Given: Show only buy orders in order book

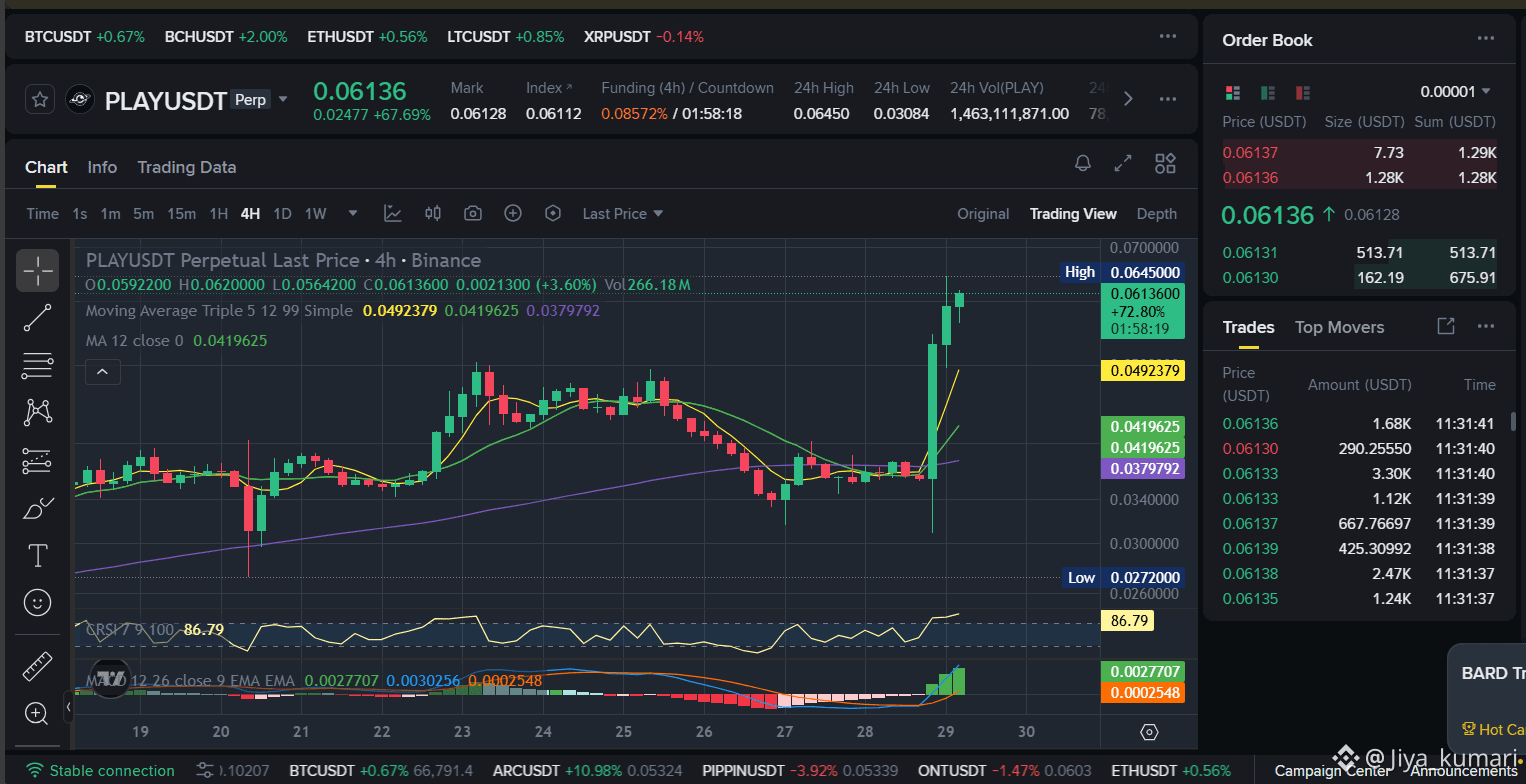Looking at the screenshot, I should click(1268, 93).
